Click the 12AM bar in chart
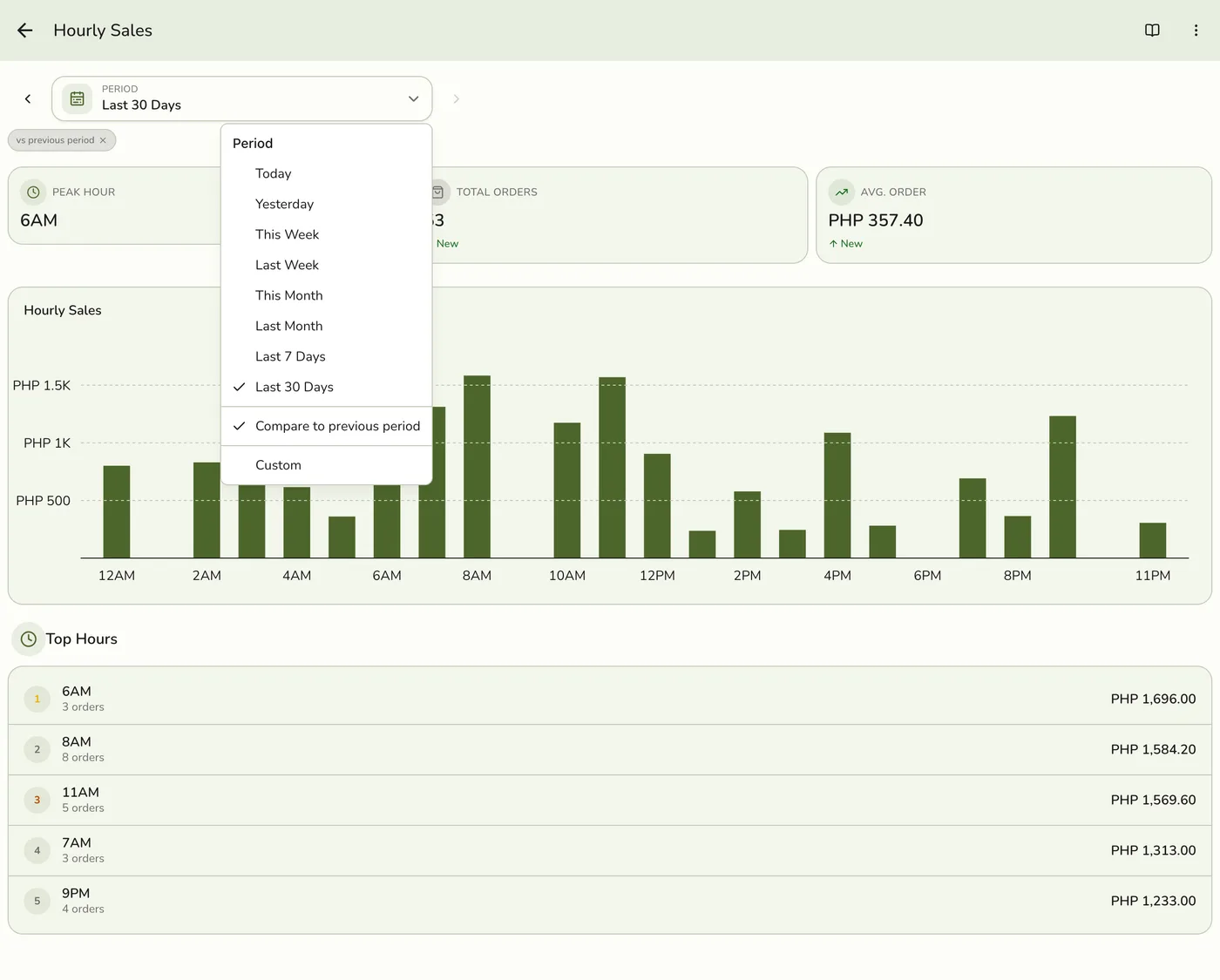Screen dimensions: 1220x980 tap(117, 511)
